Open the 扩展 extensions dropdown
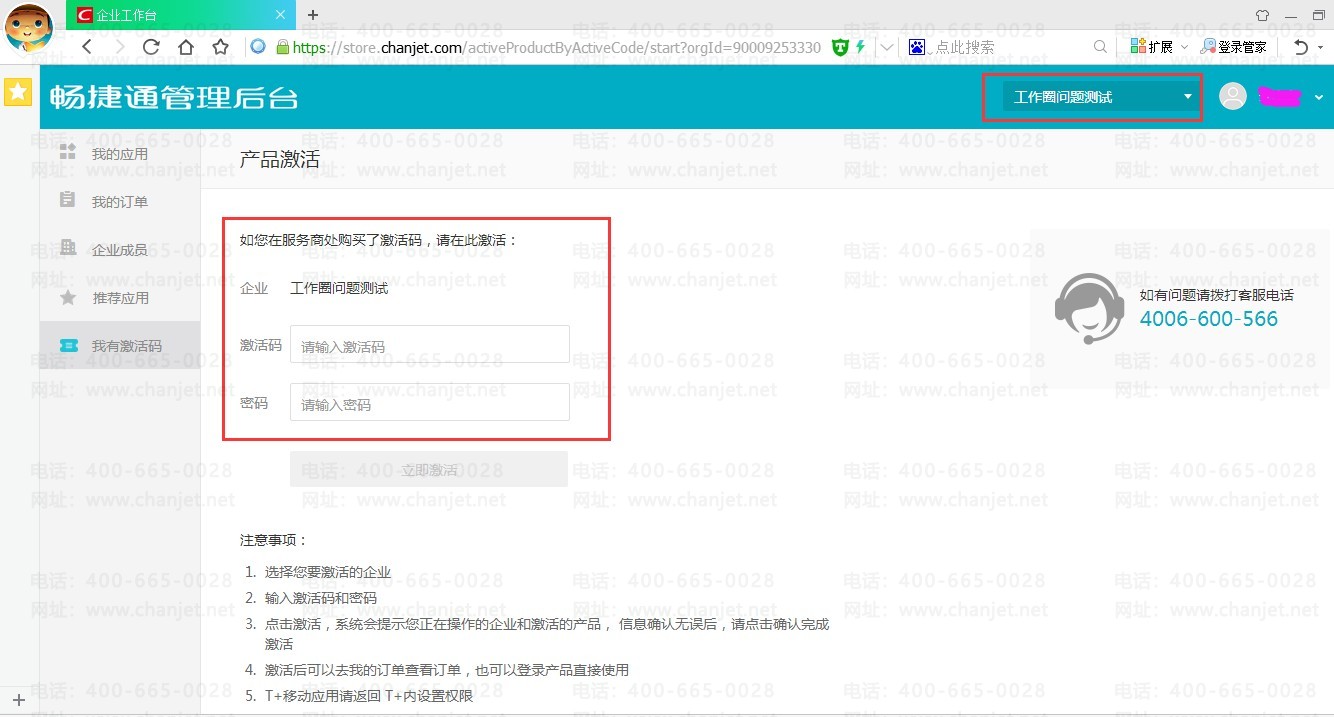 coord(1159,47)
